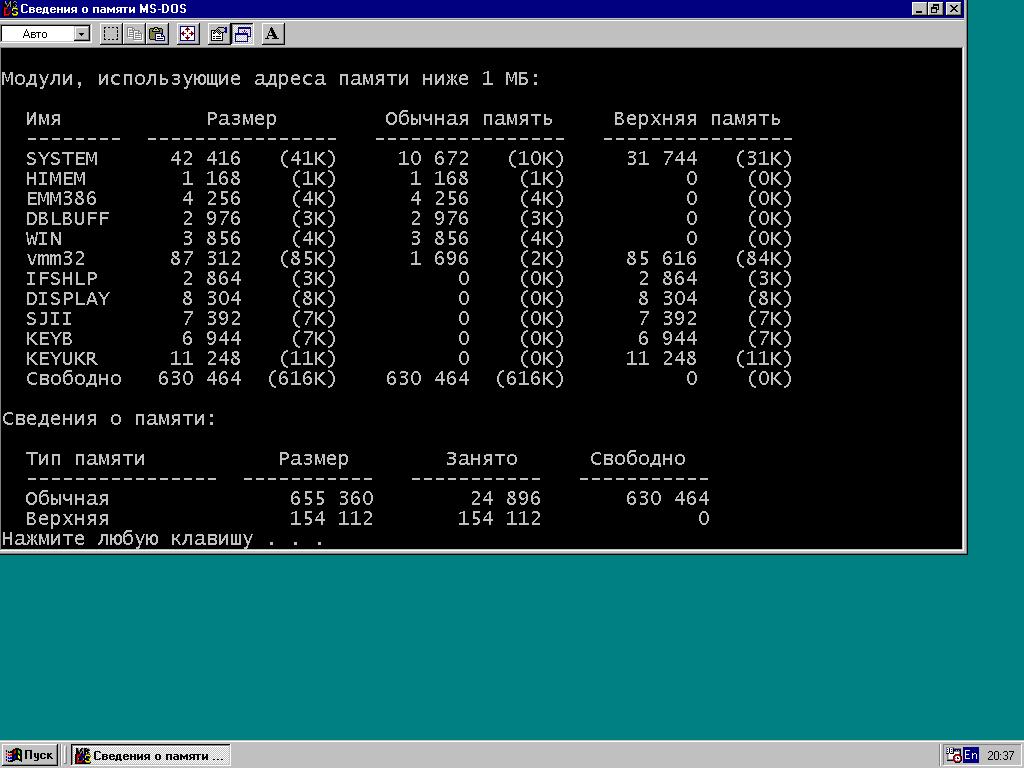The image size is (1024, 768).
Task: Click the system tray clock showing 20:37
Action: tap(1000, 756)
